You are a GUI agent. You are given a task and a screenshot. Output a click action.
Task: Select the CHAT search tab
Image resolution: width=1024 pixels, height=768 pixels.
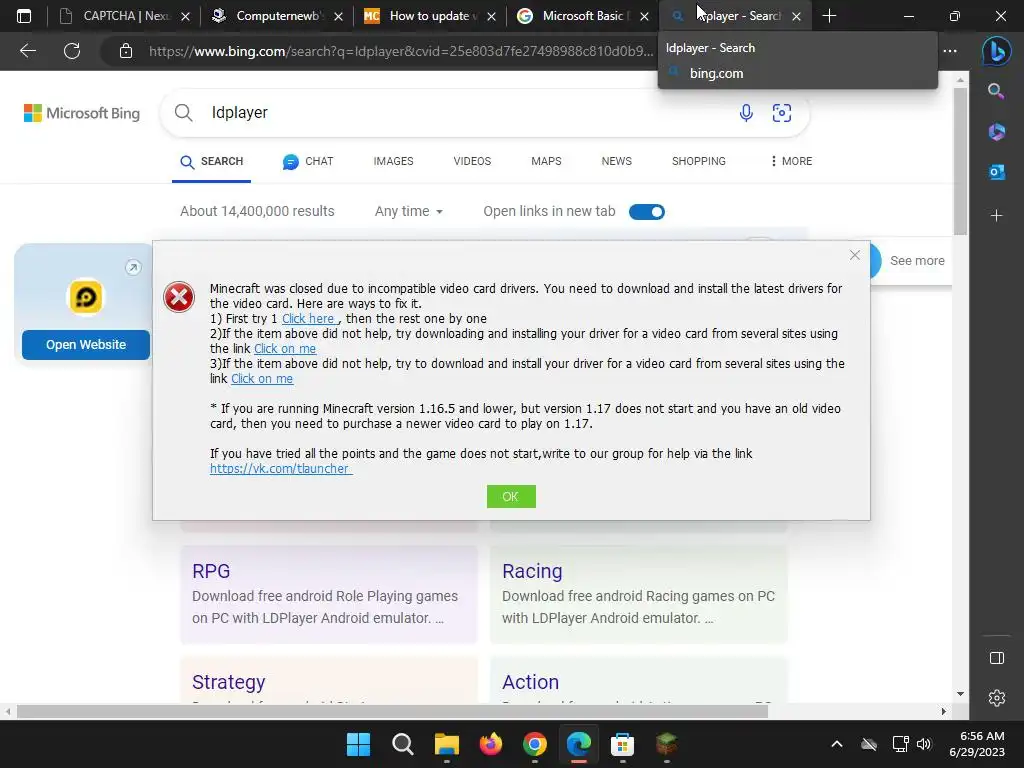[x=308, y=161]
